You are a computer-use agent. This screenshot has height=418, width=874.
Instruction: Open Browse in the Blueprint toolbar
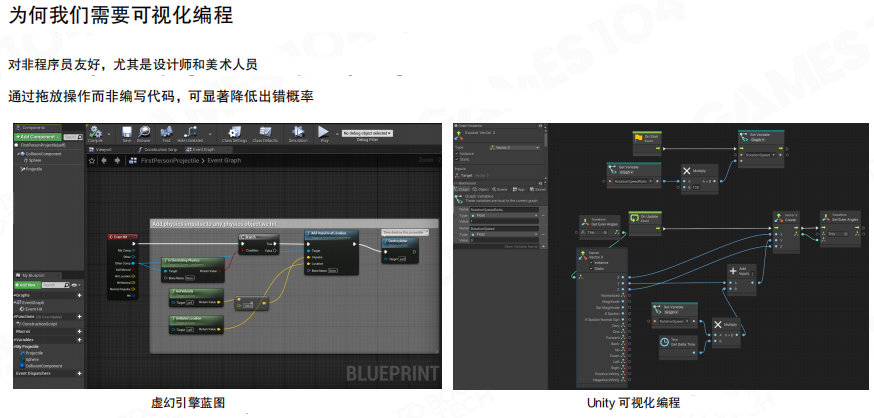[144, 133]
